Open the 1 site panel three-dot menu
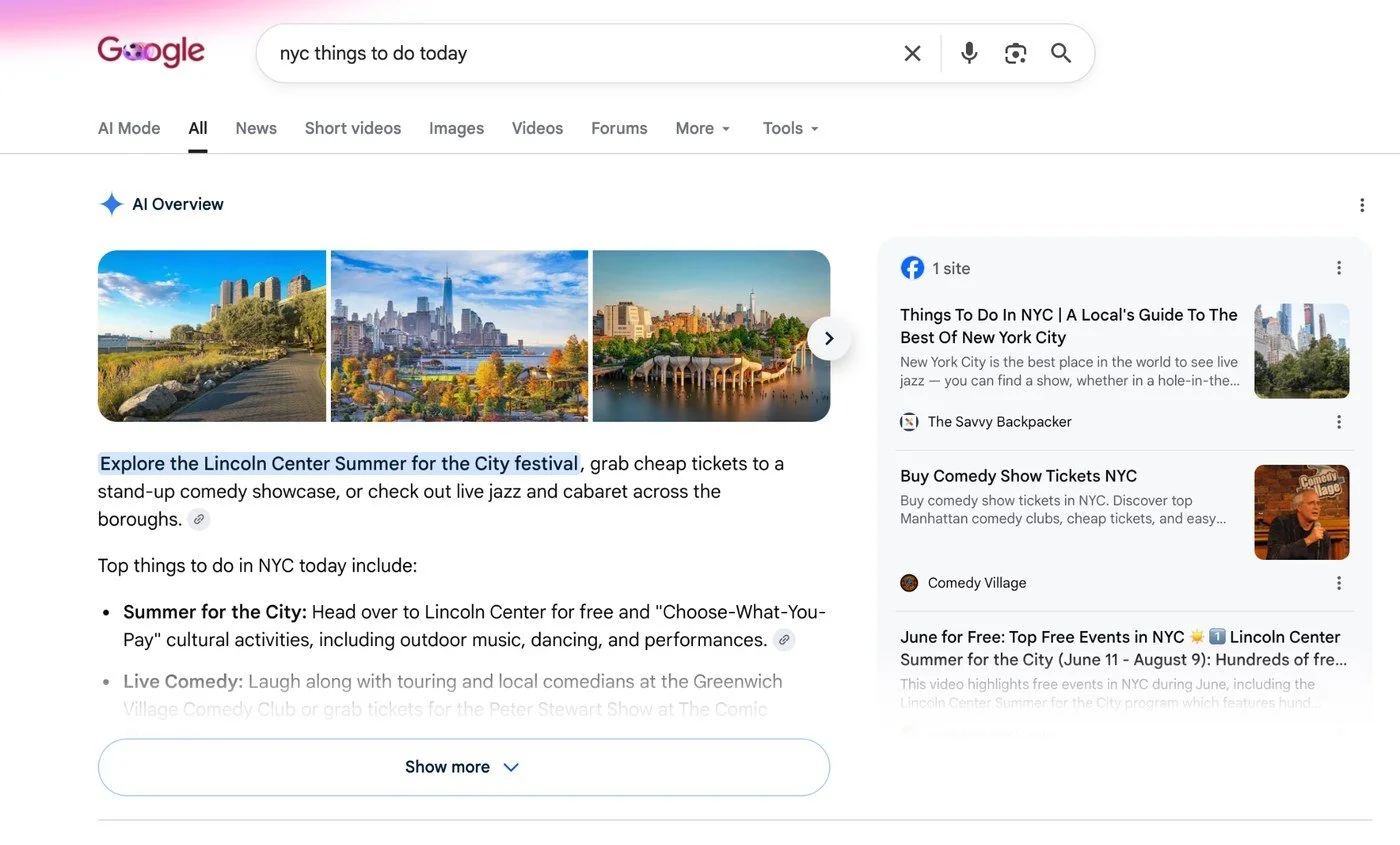This screenshot has width=1400, height=845. pos(1339,268)
